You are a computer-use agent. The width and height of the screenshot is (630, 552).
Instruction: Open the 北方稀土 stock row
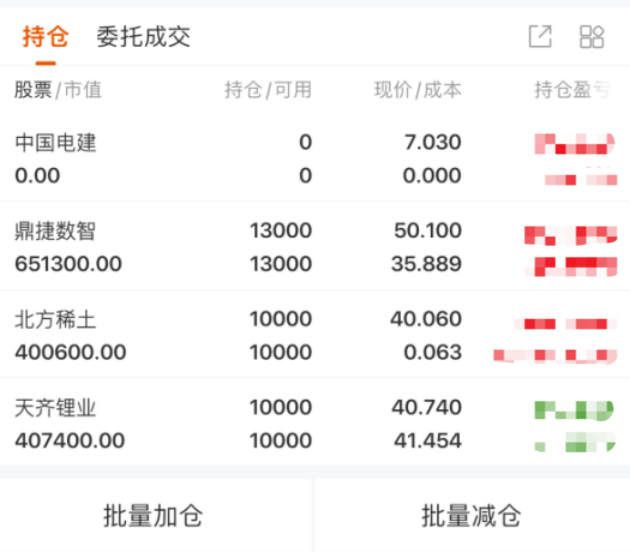[315, 335]
